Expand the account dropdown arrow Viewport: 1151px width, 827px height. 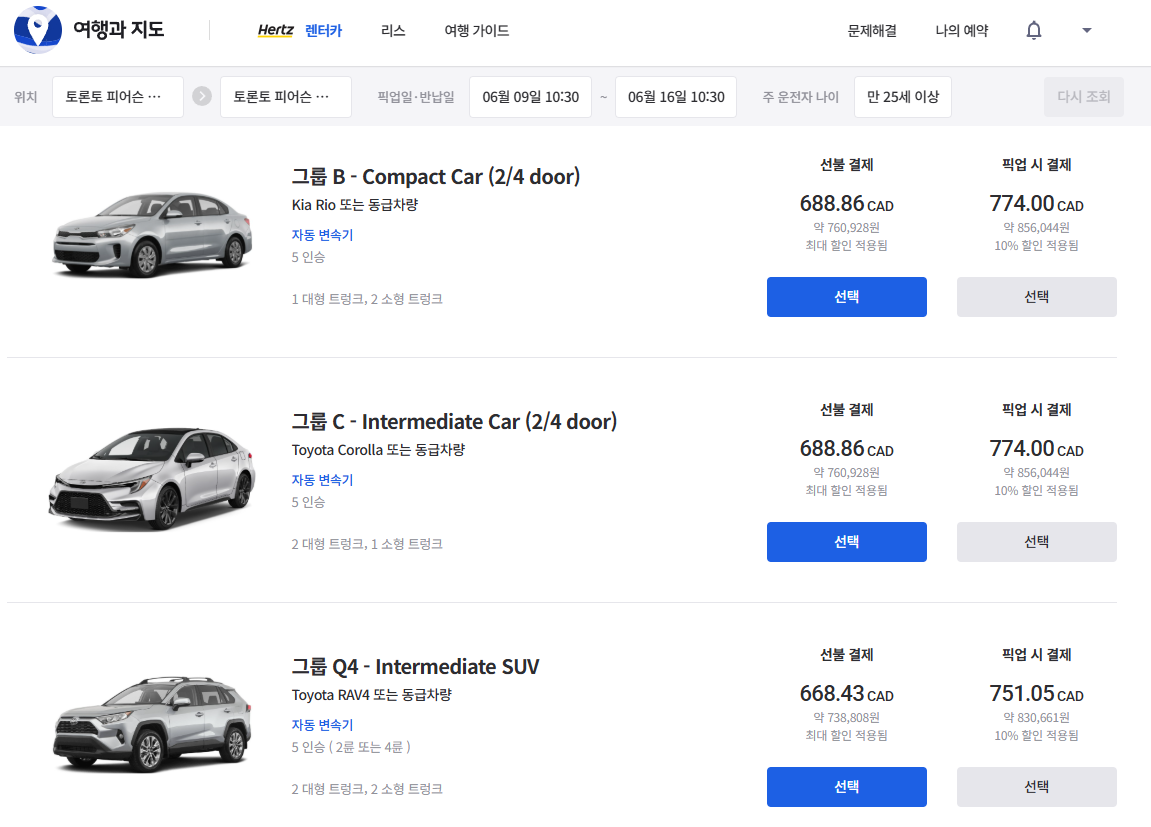click(1087, 31)
